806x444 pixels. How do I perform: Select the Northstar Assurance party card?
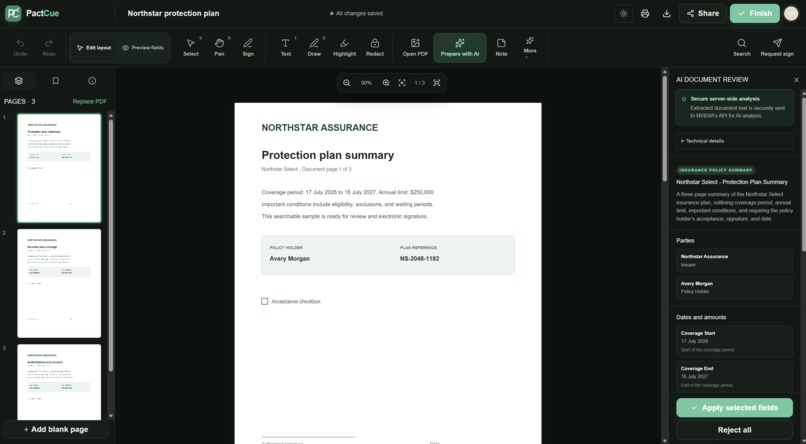pyautogui.click(x=734, y=261)
